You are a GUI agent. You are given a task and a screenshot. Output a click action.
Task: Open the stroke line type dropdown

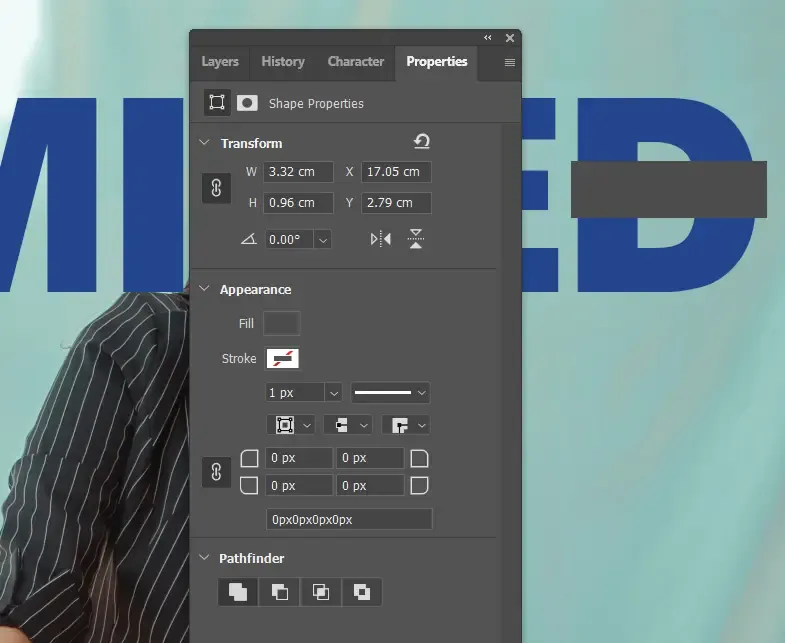pyautogui.click(x=390, y=393)
